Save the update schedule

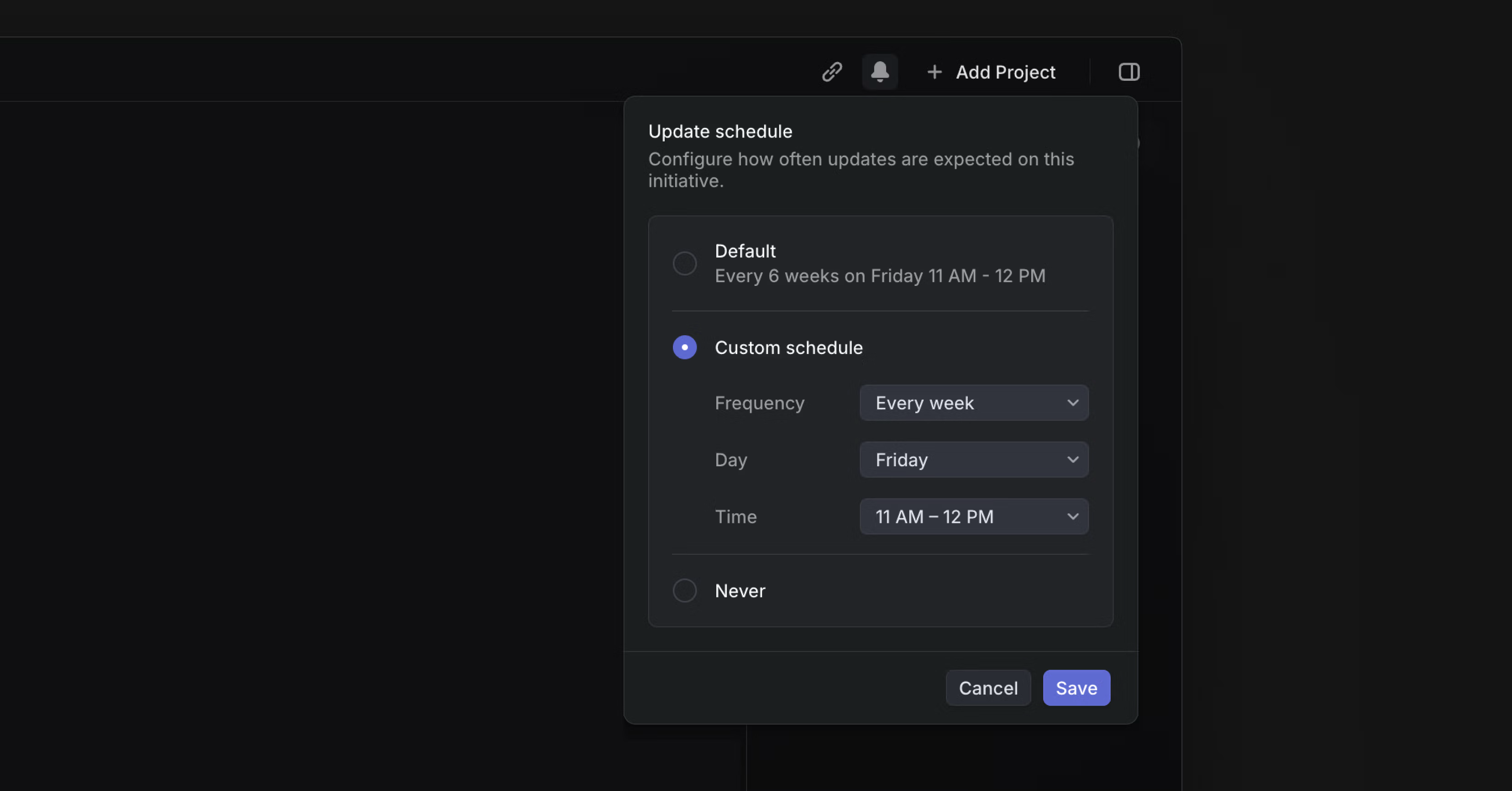click(x=1076, y=688)
